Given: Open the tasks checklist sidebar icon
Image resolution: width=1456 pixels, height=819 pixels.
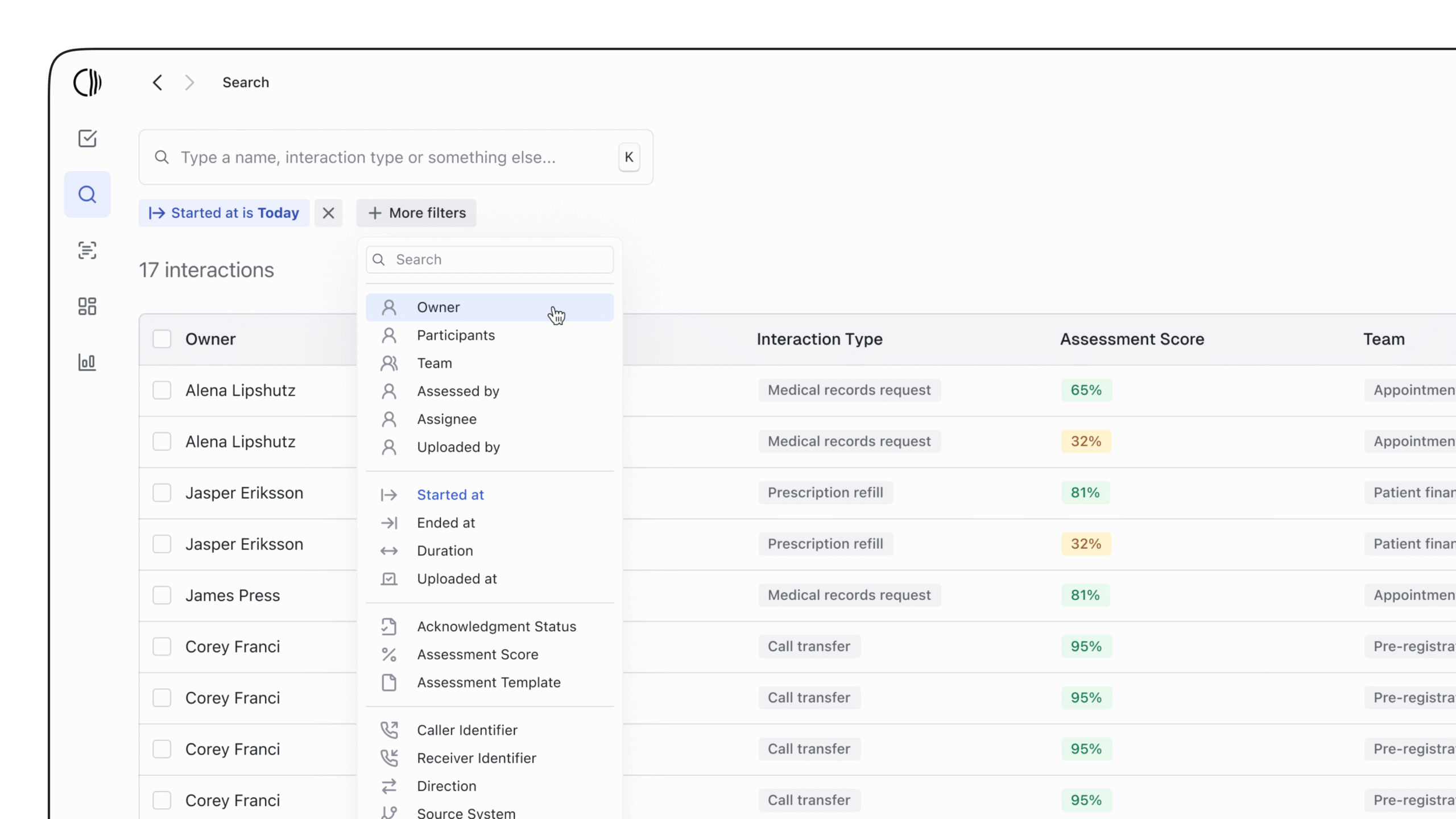Looking at the screenshot, I should 87,138.
